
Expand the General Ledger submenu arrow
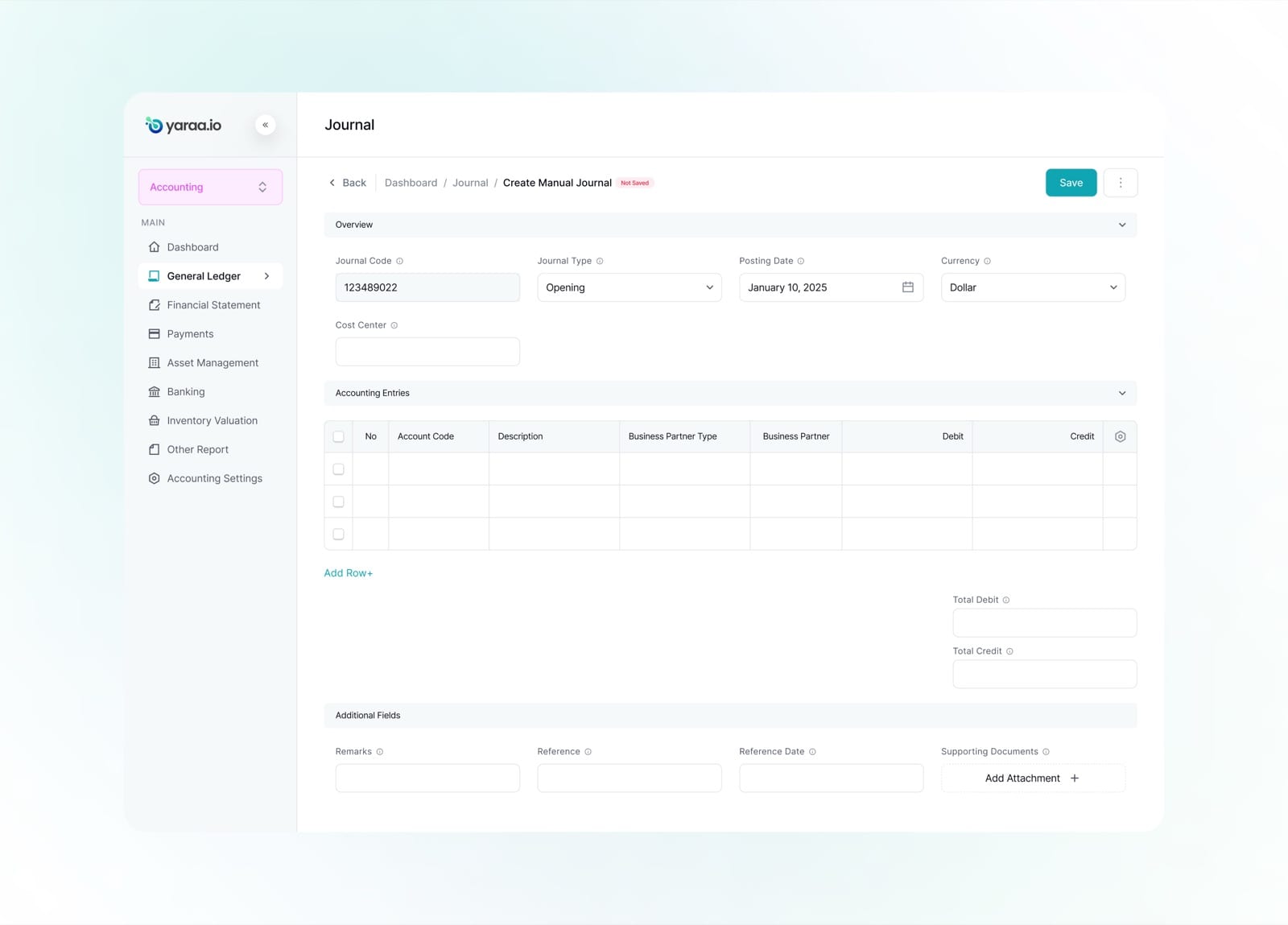(x=266, y=276)
